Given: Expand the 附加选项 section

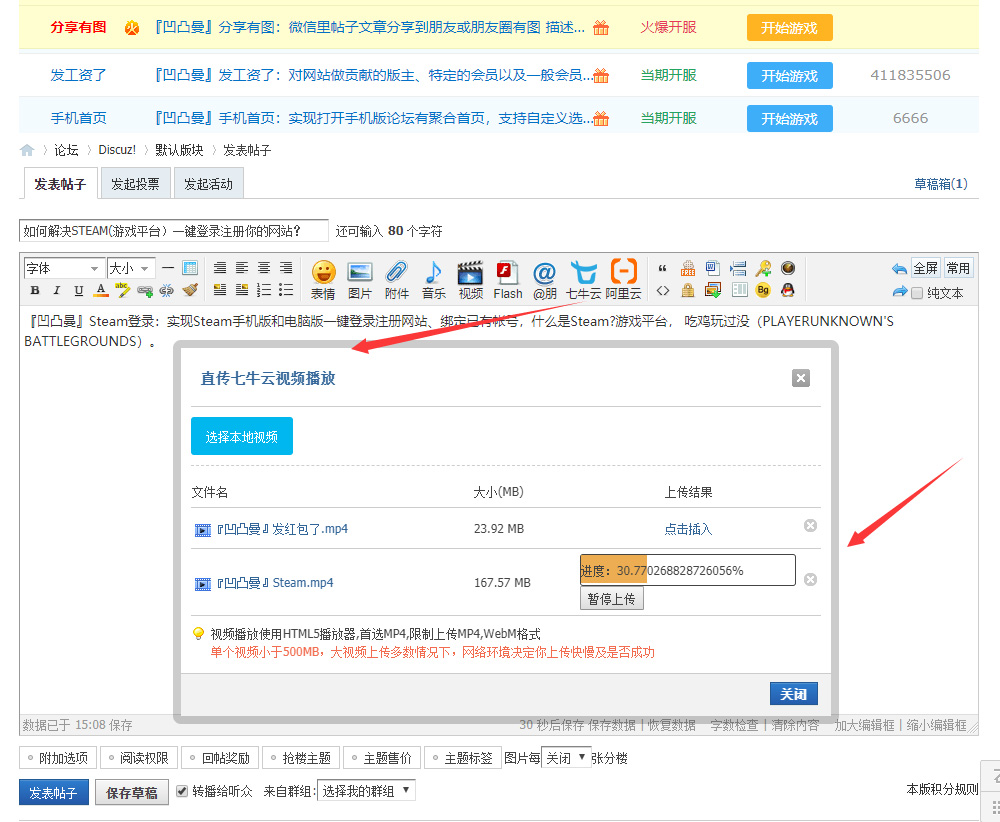Looking at the screenshot, I should [57, 758].
